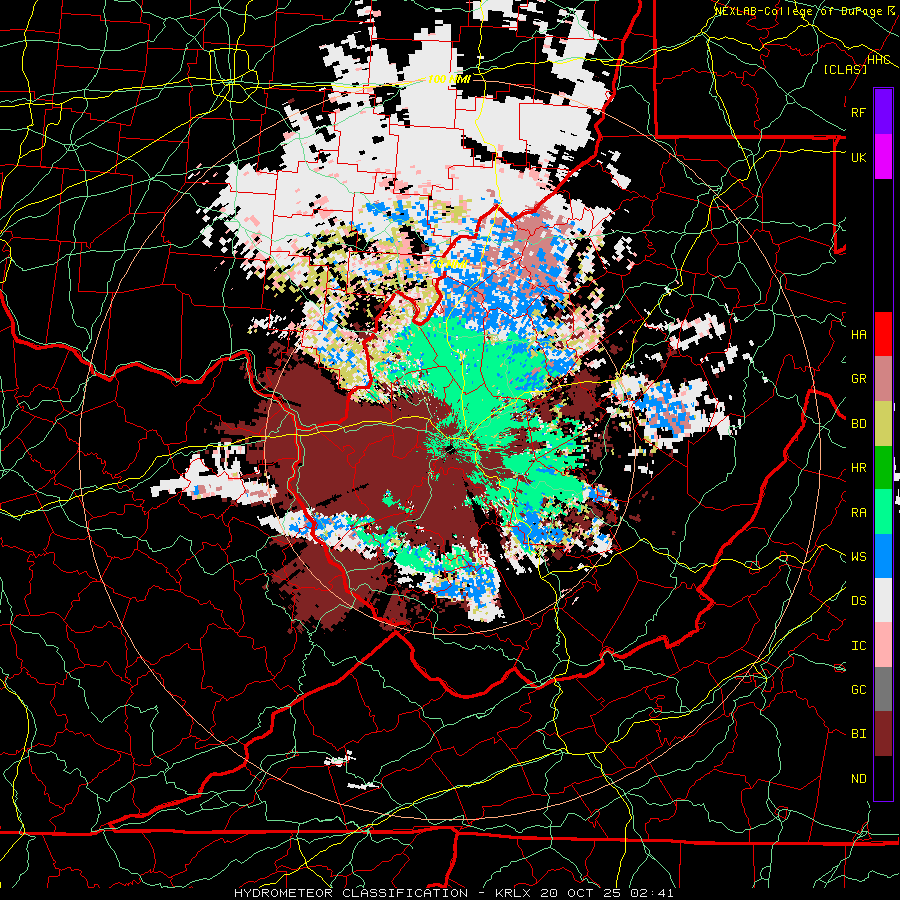Image resolution: width=900 pixels, height=900 pixels.
Task: Select the red HA legend swatch
Action: click(x=883, y=334)
